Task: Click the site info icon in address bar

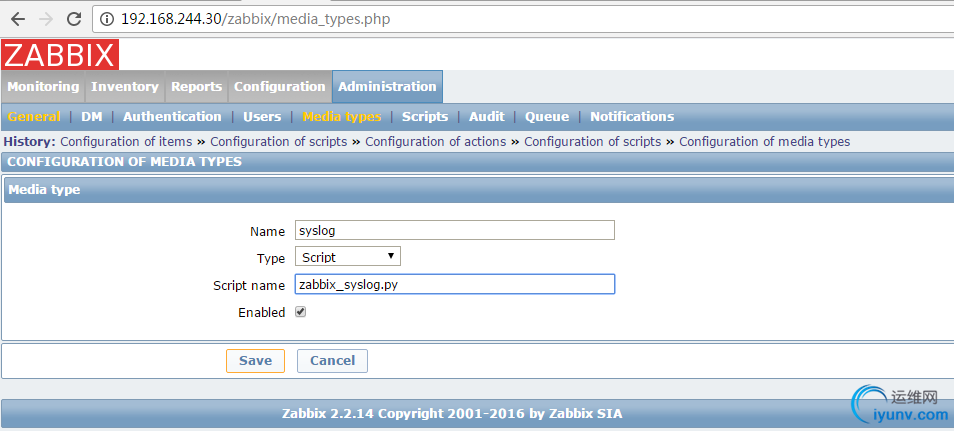Action: (107, 19)
